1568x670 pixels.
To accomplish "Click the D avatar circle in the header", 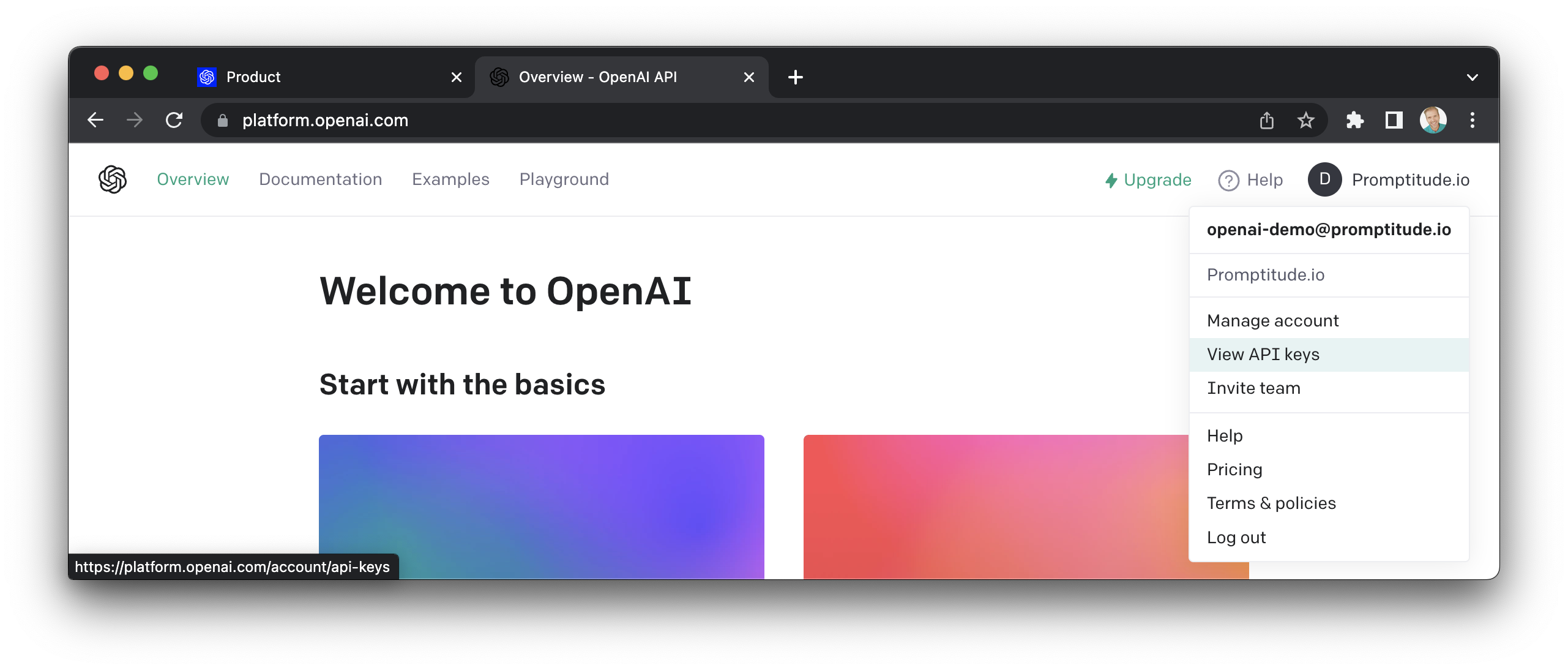I will tap(1324, 179).
